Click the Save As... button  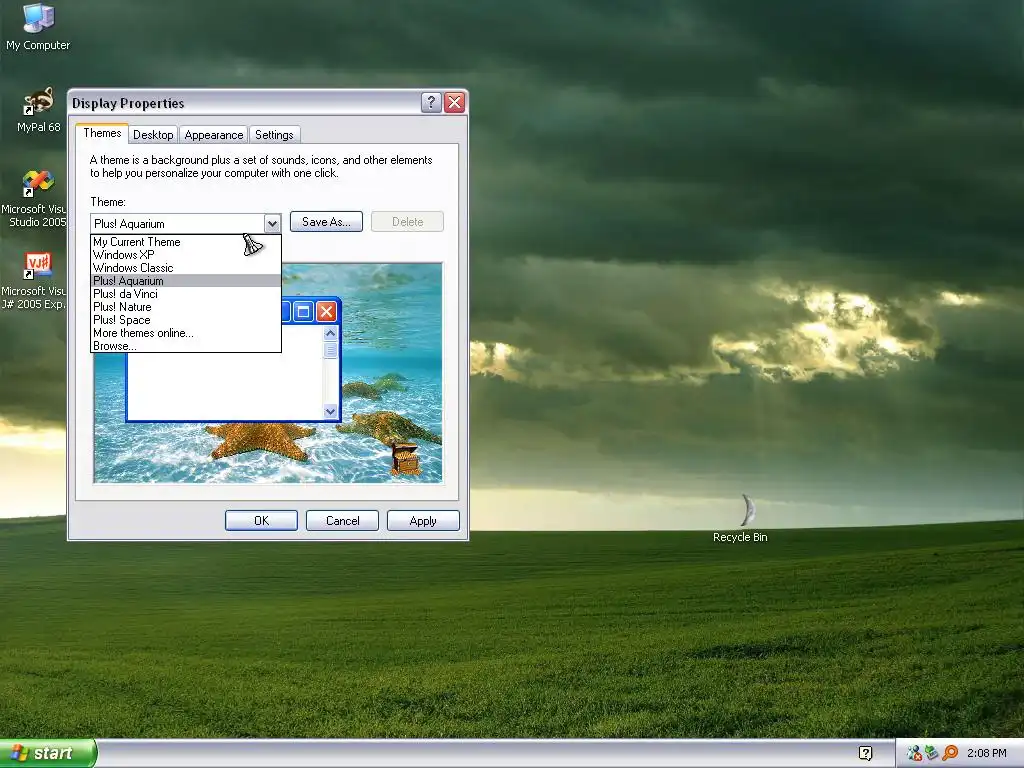tap(326, 222)
